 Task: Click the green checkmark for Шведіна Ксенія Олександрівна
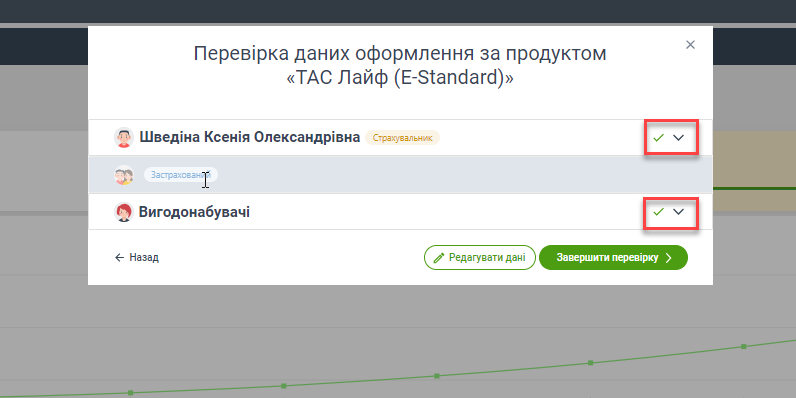[x=658, y=138]
